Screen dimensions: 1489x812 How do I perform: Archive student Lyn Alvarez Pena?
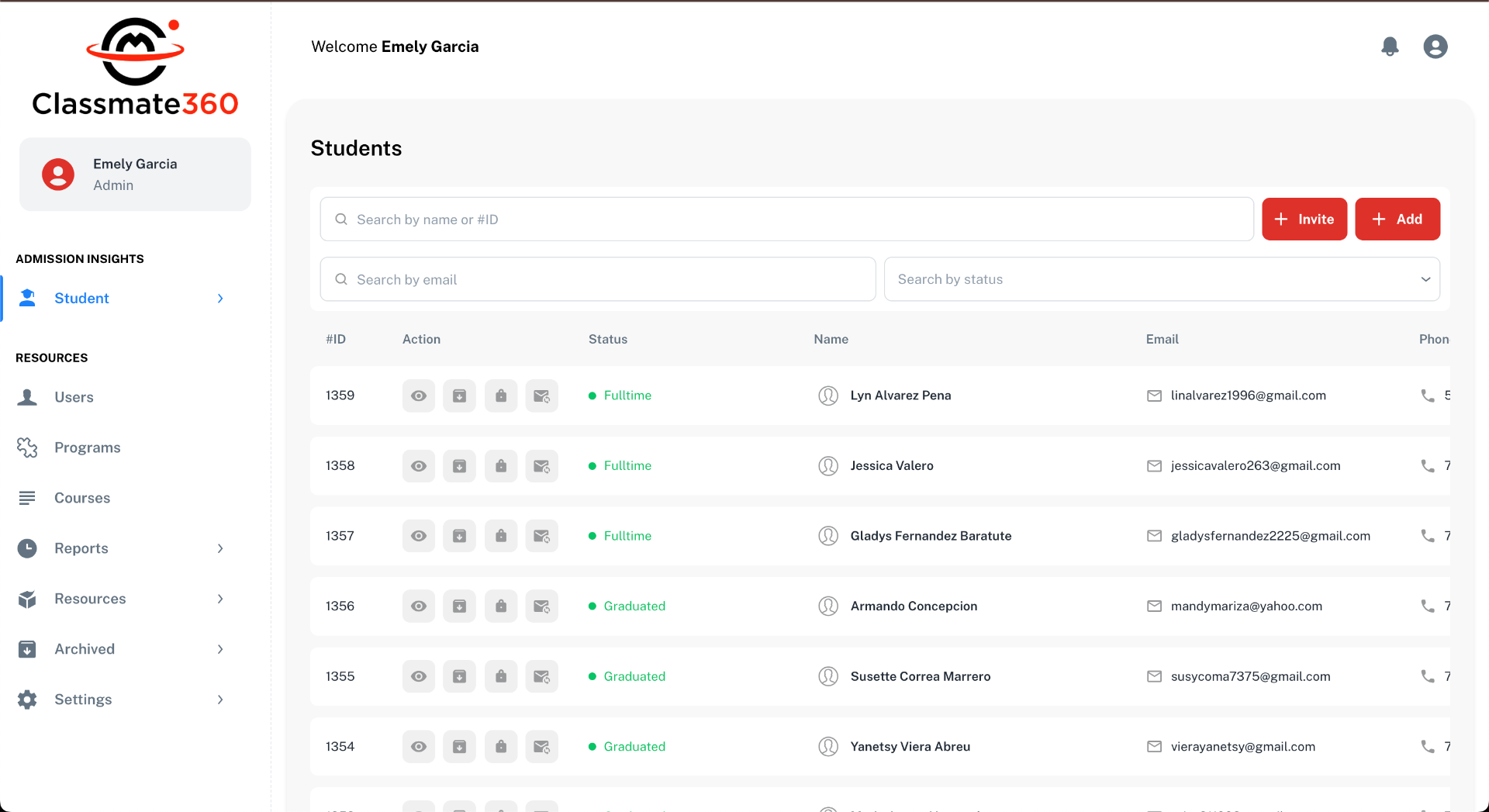pyautogui.click(x=460, y=396)
